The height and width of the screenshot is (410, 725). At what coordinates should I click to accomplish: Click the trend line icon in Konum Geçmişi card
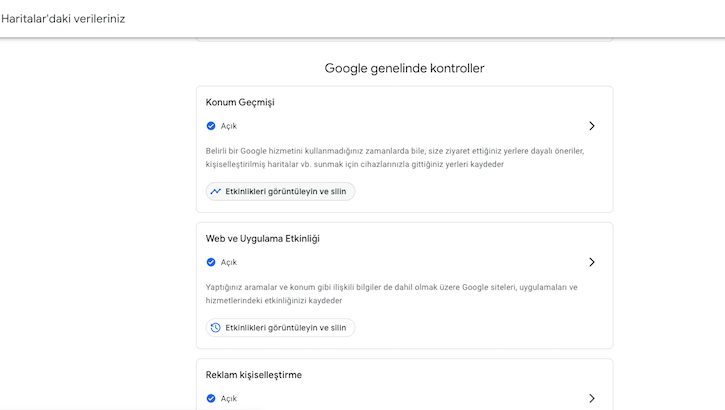point(216,191)
